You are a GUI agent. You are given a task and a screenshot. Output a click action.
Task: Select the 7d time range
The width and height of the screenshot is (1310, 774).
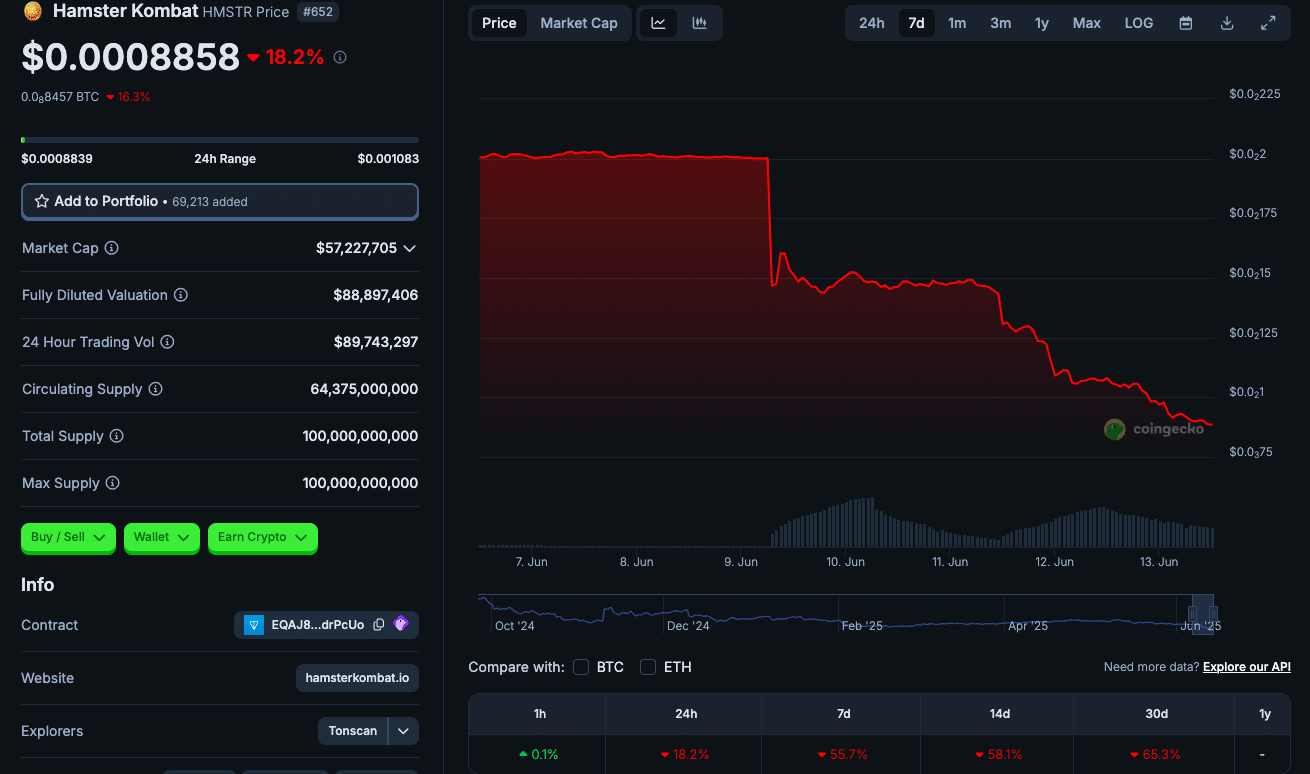point(916,23)
